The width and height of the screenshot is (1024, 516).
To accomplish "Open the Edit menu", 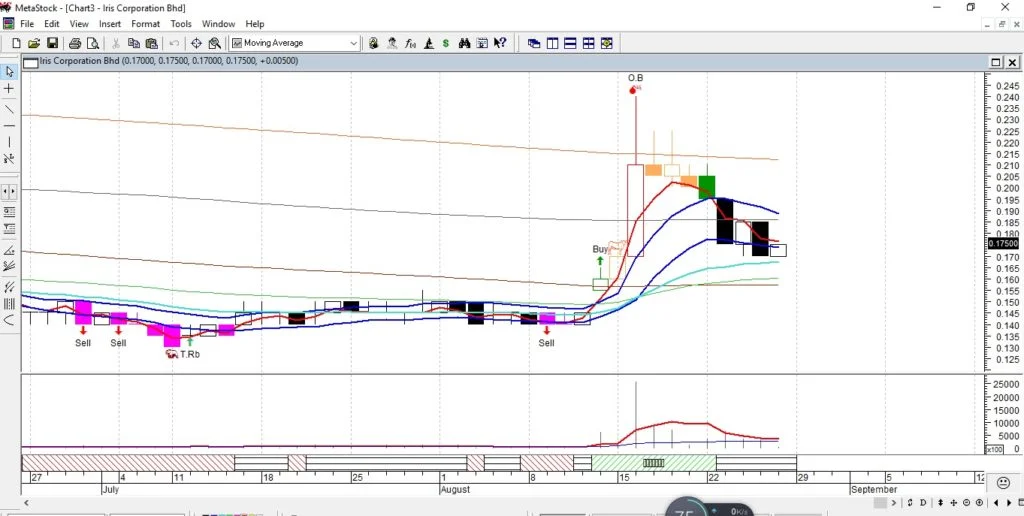I will point(52,24).
